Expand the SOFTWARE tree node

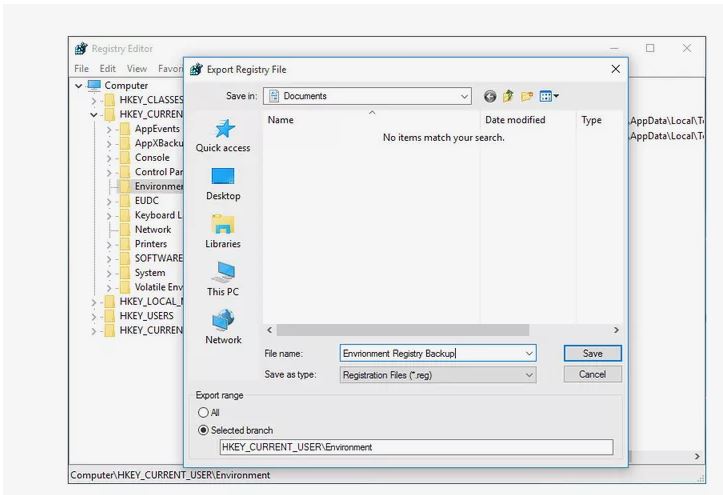coord(109,259)
